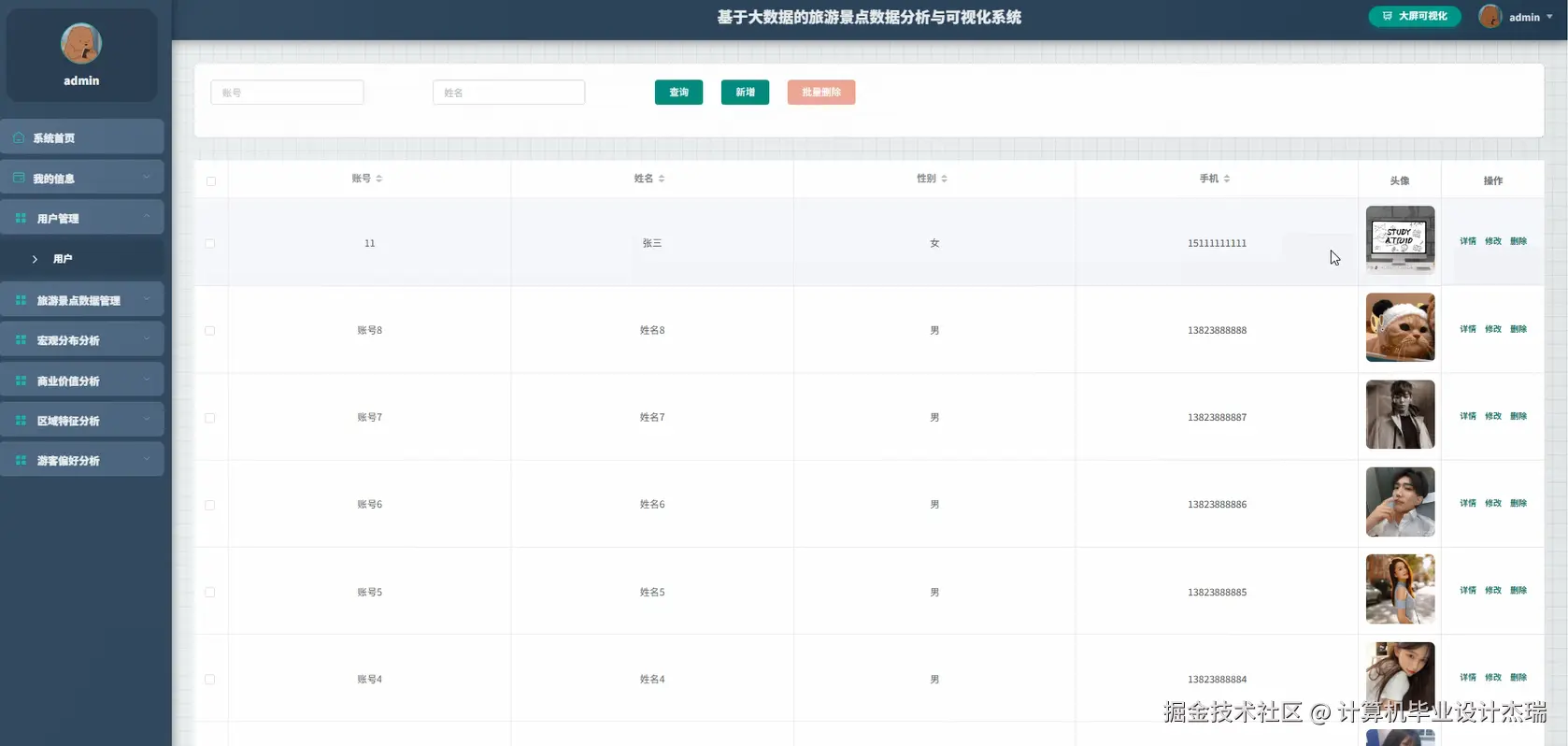Image resolution: width=1568 pixels, height=746 pixels.
Task: Click the sort arrows on 性别 column
Action: [x=944, y=179]
